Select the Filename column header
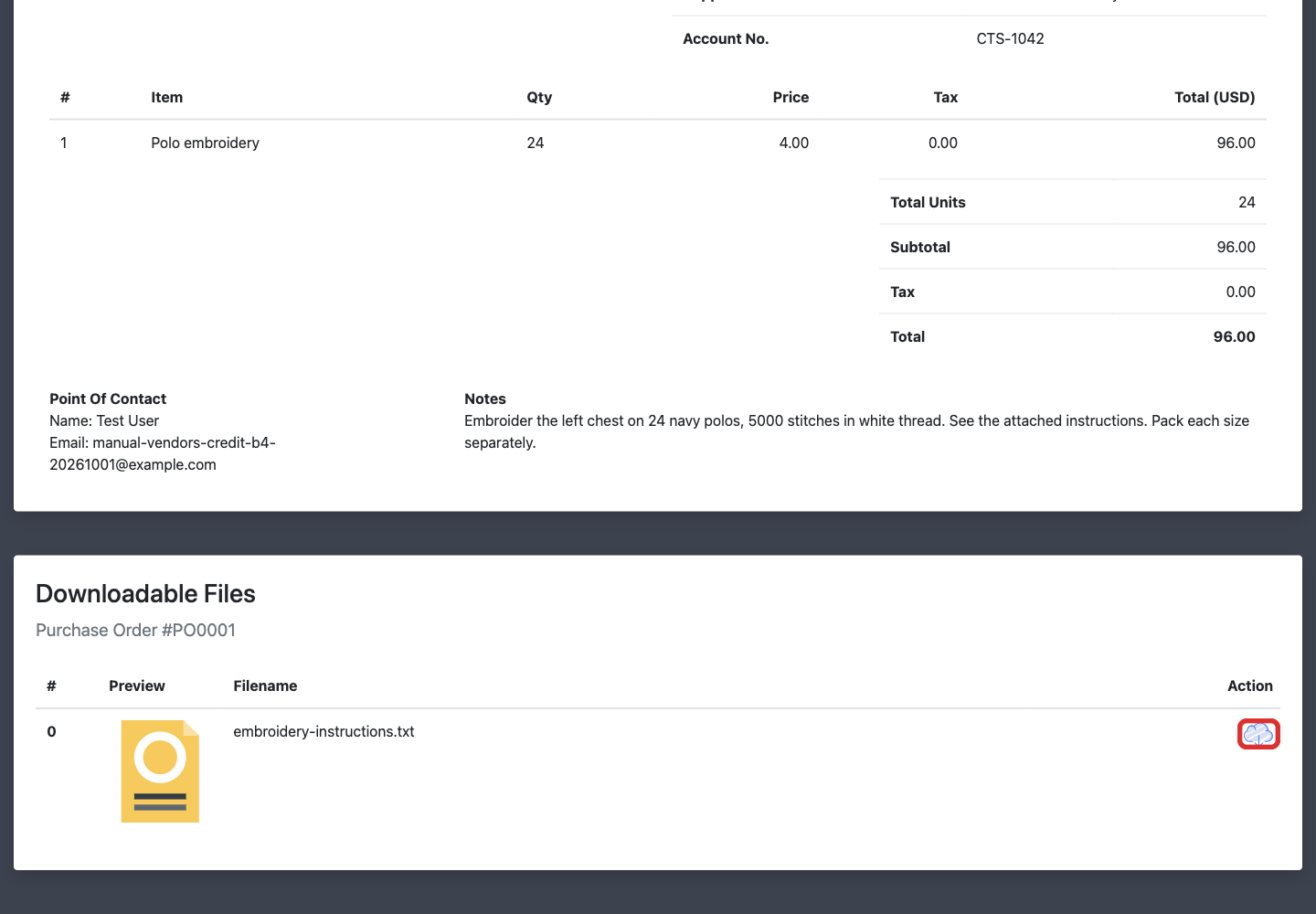Screen dimensions: 1316x914 (x=265, y=685)
